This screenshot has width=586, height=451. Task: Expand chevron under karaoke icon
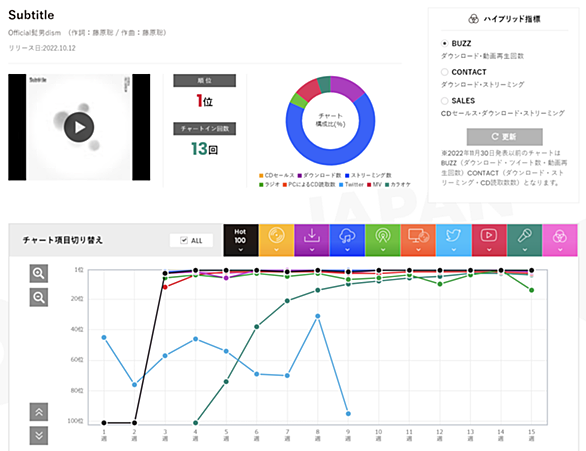[x=524, y=250]
